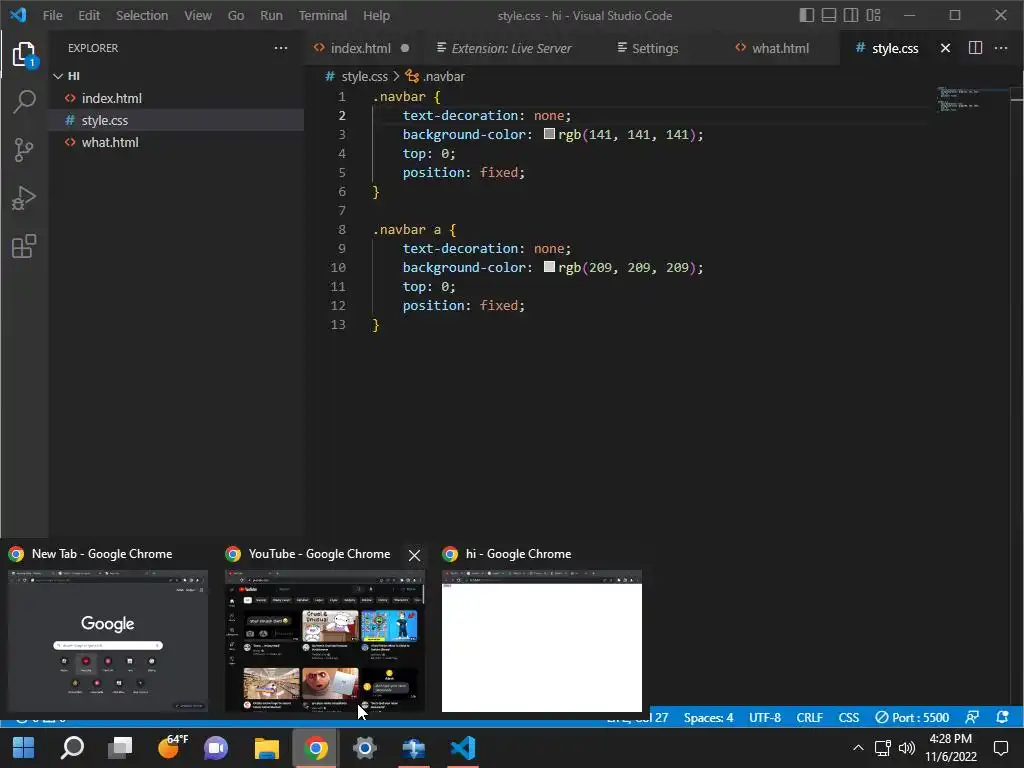This screenshot has width=1024, height=768.
Task: Open the View menu
Action: [197, 15]
